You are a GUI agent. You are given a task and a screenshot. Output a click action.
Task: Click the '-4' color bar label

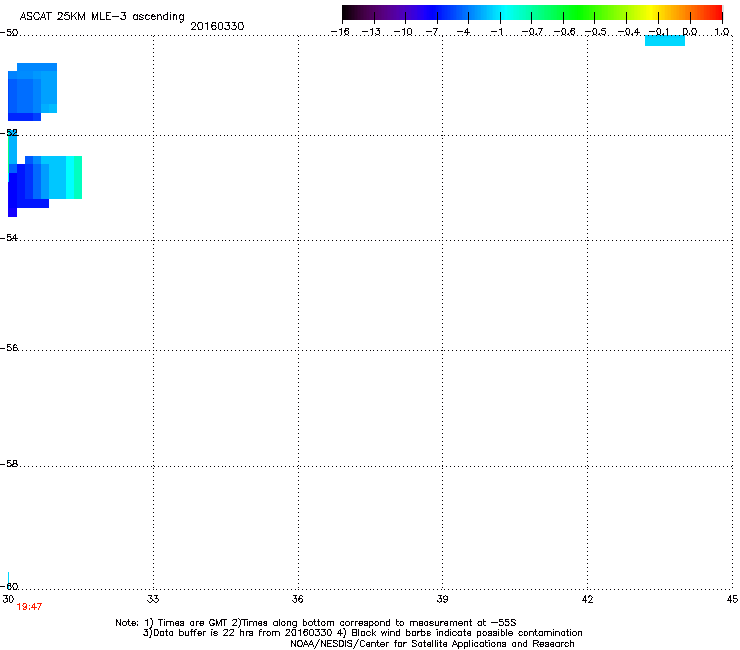(x=463, y=32)
